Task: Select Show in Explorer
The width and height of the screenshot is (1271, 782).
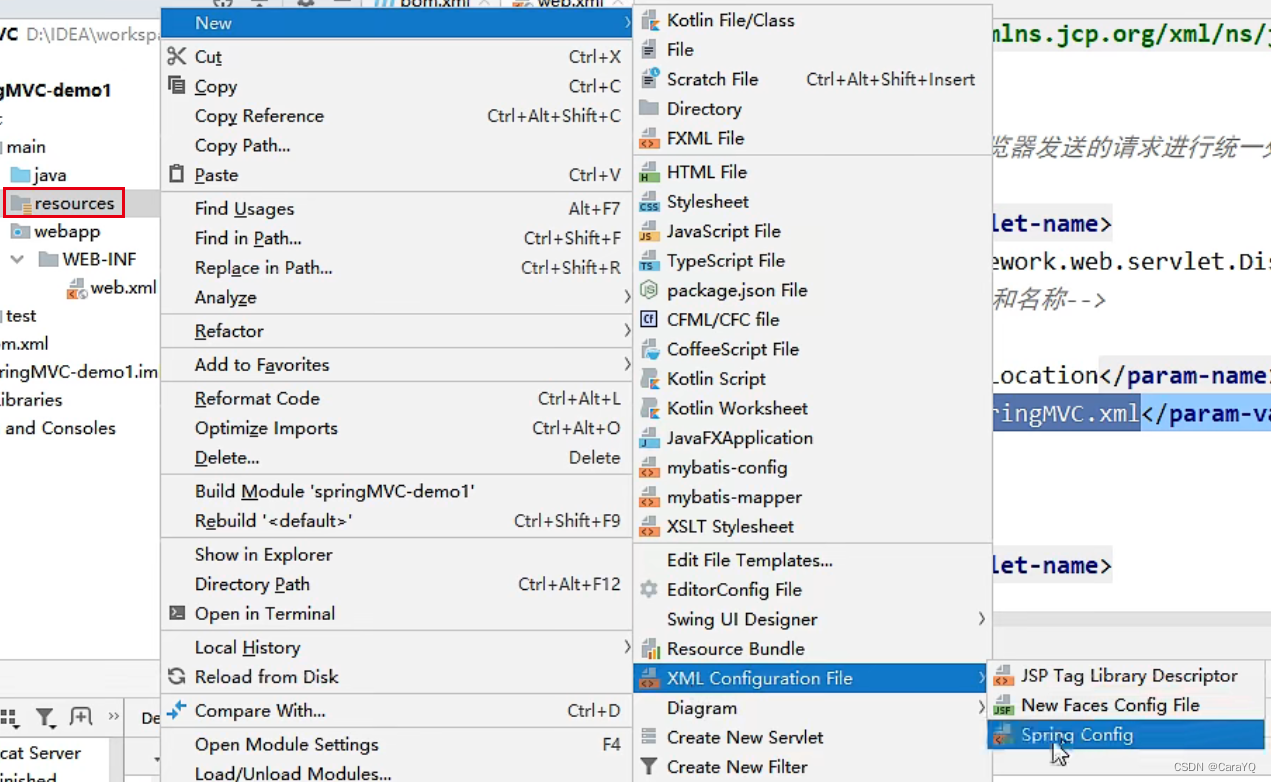Action: pos(397,554)
